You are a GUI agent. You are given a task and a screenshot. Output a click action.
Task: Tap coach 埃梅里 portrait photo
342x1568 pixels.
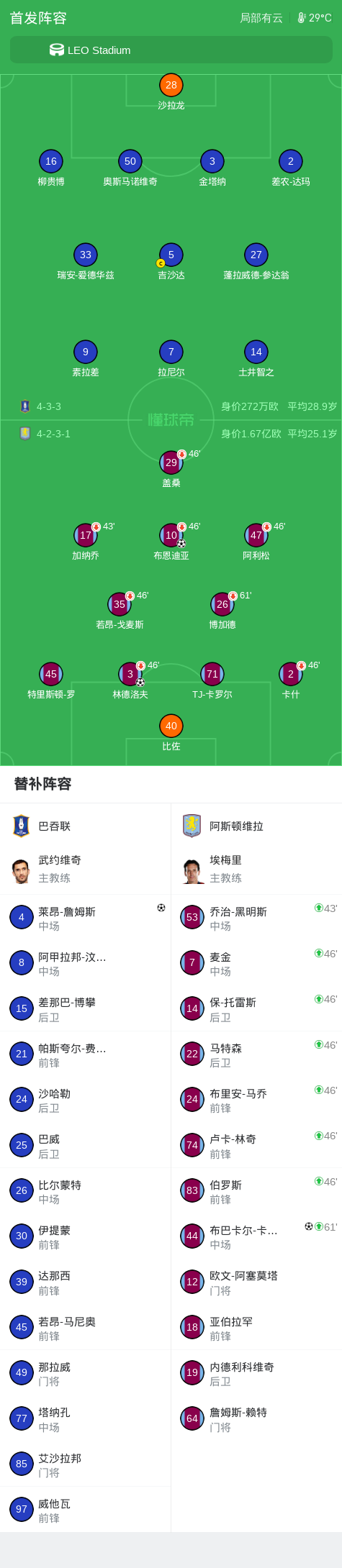coord(192,871)
